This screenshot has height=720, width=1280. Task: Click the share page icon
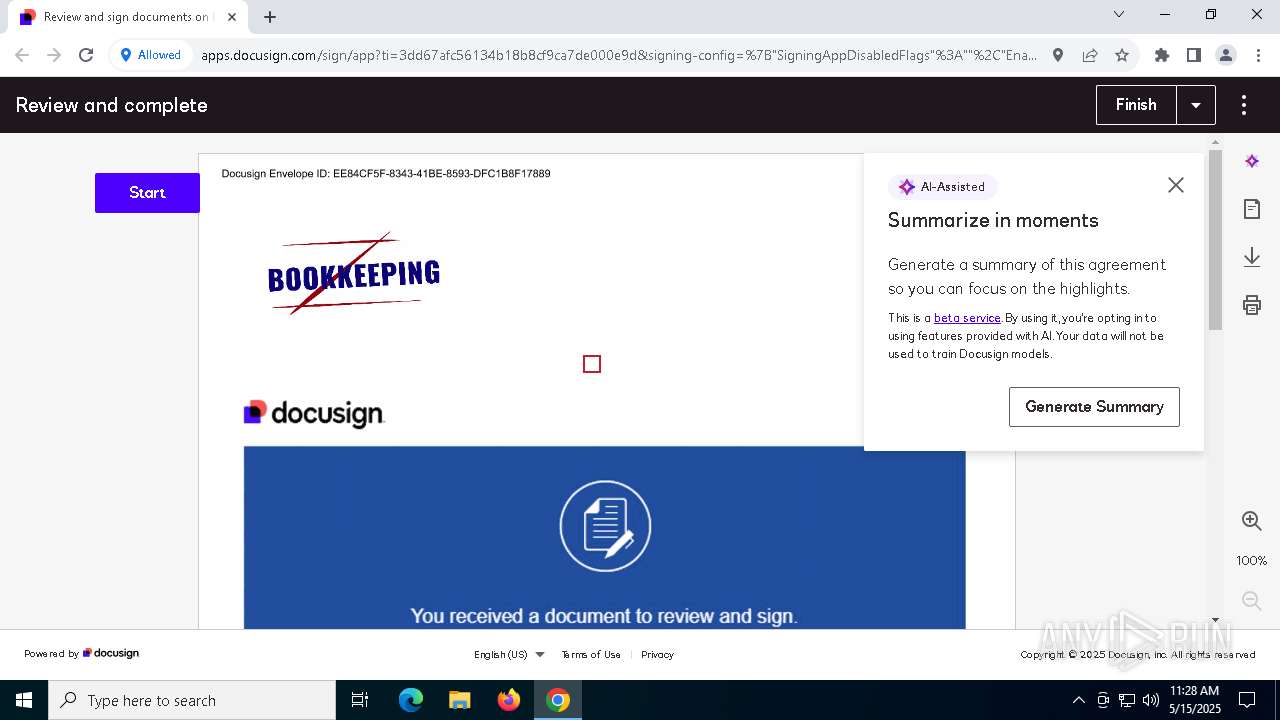pos(1090,55)
